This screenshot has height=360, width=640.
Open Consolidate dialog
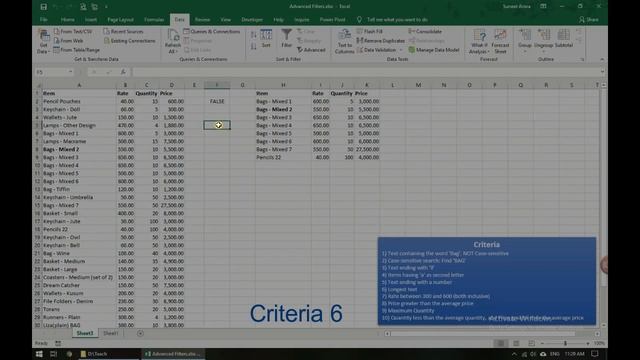(x=425, y=31)
